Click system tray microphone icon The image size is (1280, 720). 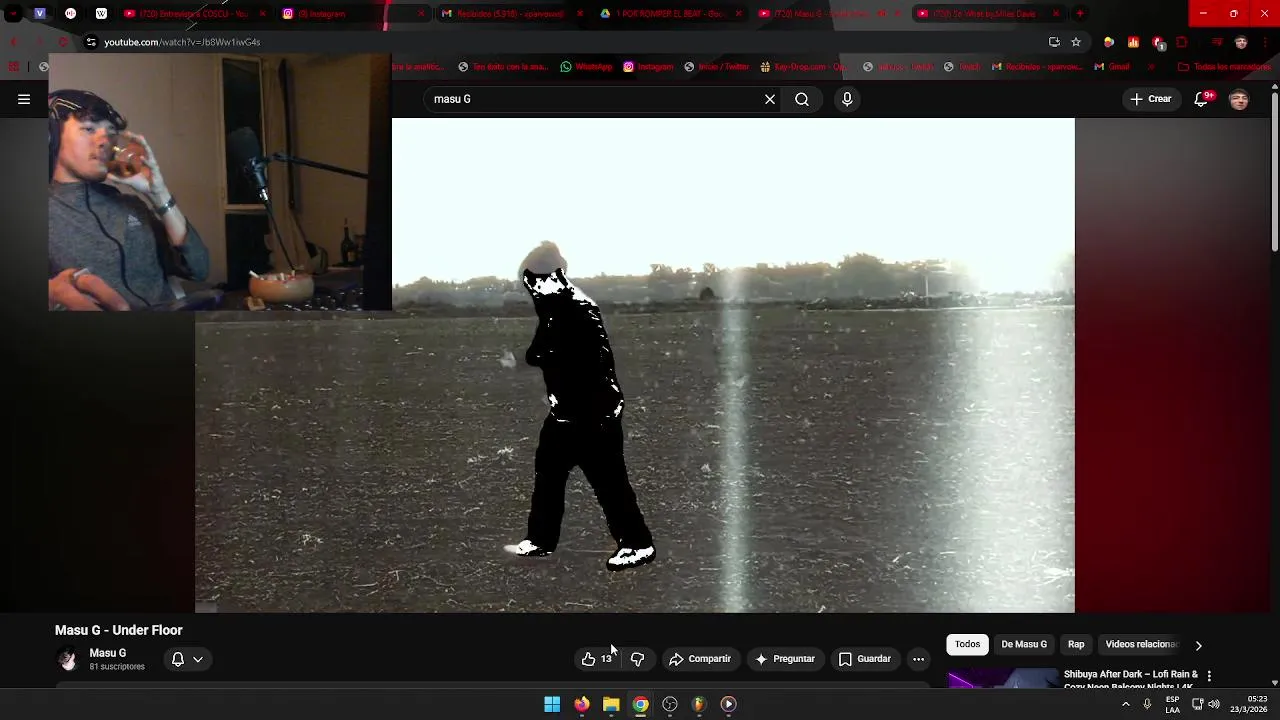click(x=1147, y=704)
